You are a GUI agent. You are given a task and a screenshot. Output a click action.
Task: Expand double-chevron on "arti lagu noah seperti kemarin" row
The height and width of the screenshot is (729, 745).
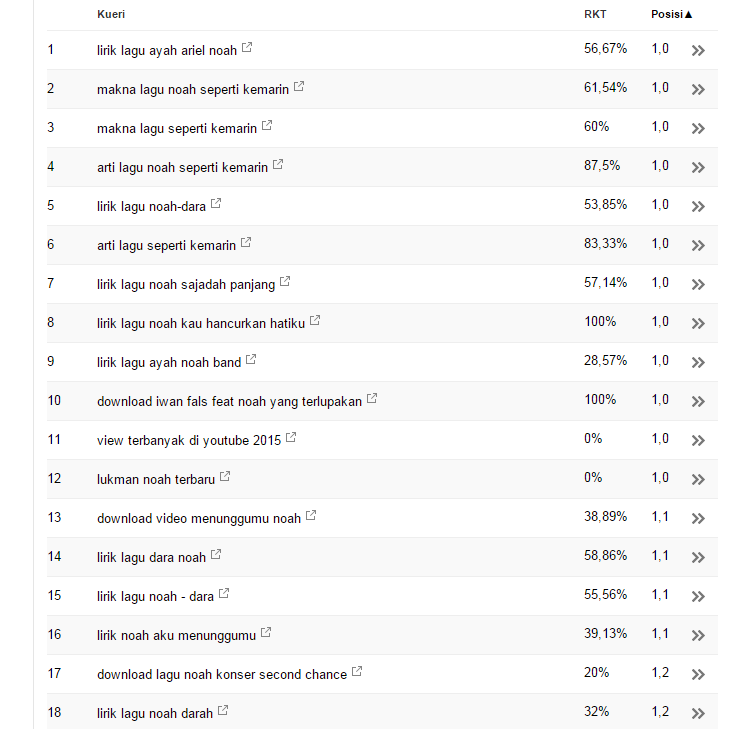tap(698, 167)
